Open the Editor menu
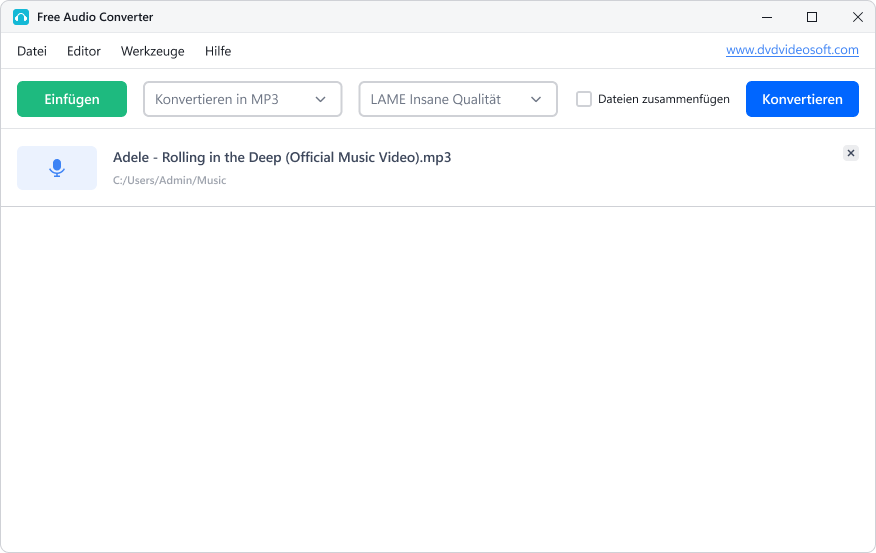The image size is (876, 553). (84, 51)
